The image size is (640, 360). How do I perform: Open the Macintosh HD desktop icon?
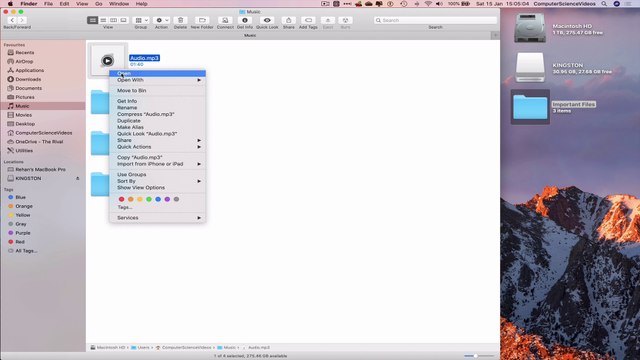(530, 28)
